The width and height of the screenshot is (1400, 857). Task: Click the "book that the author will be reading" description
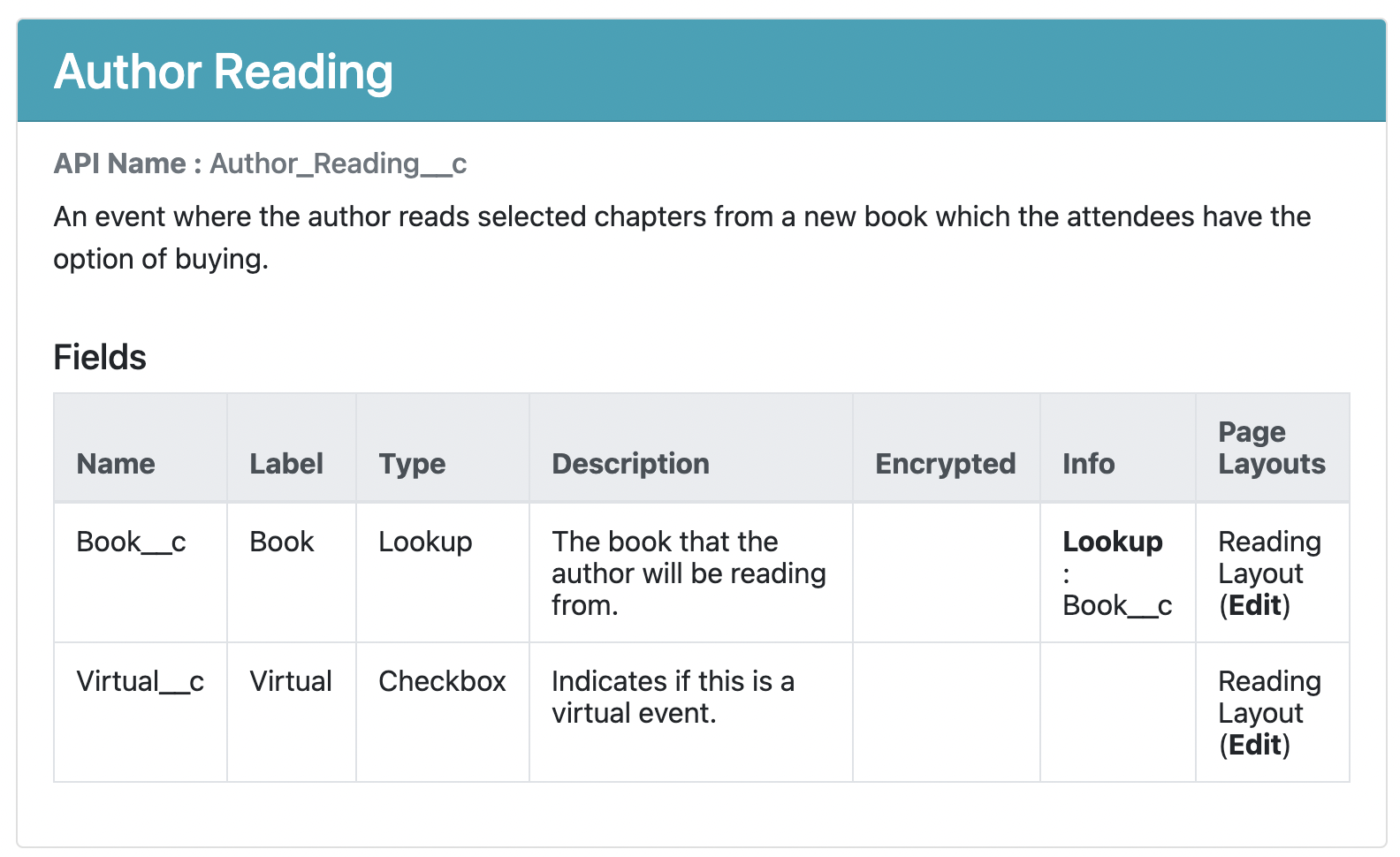coord(689,573)
